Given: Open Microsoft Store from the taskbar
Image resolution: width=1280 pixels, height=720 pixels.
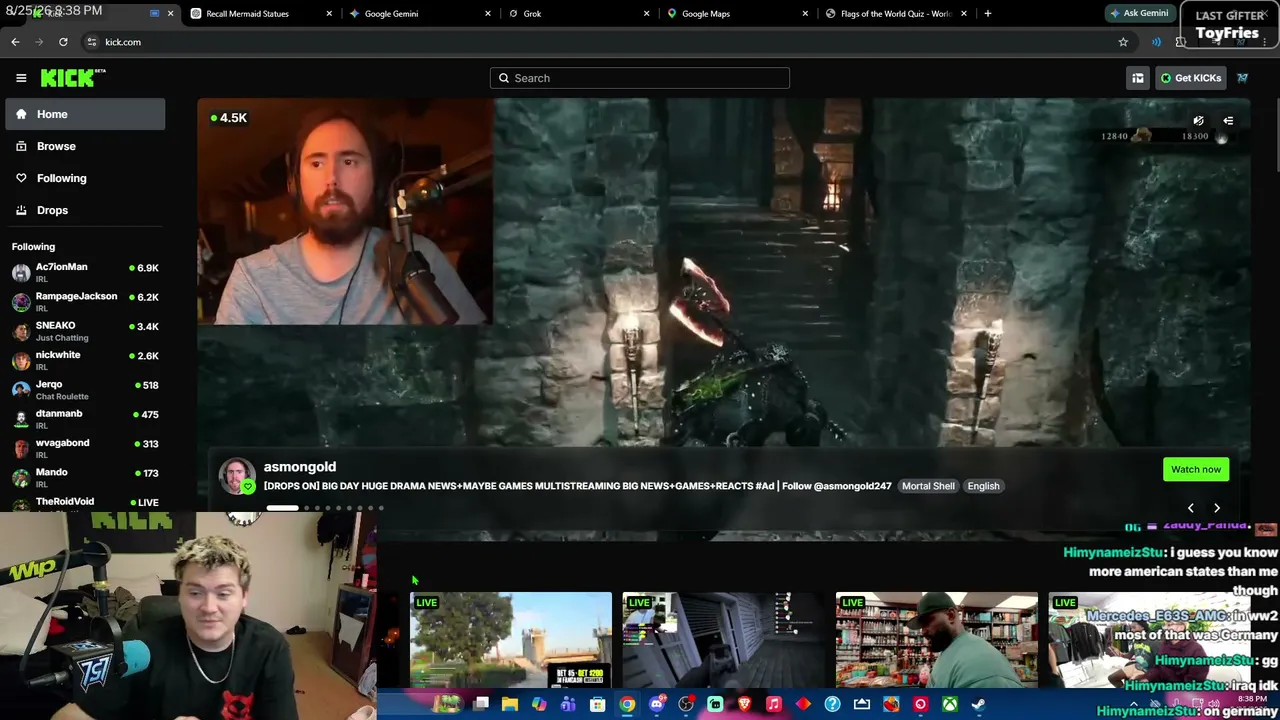Looking at the screenshot, I should pyautogui.click(x=598, y=704).
